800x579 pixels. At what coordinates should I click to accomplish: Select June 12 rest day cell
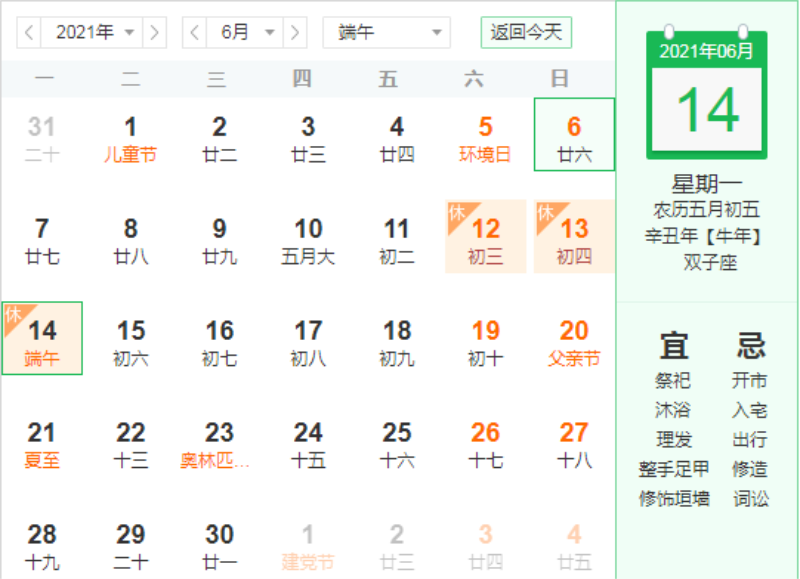point(485,237)
